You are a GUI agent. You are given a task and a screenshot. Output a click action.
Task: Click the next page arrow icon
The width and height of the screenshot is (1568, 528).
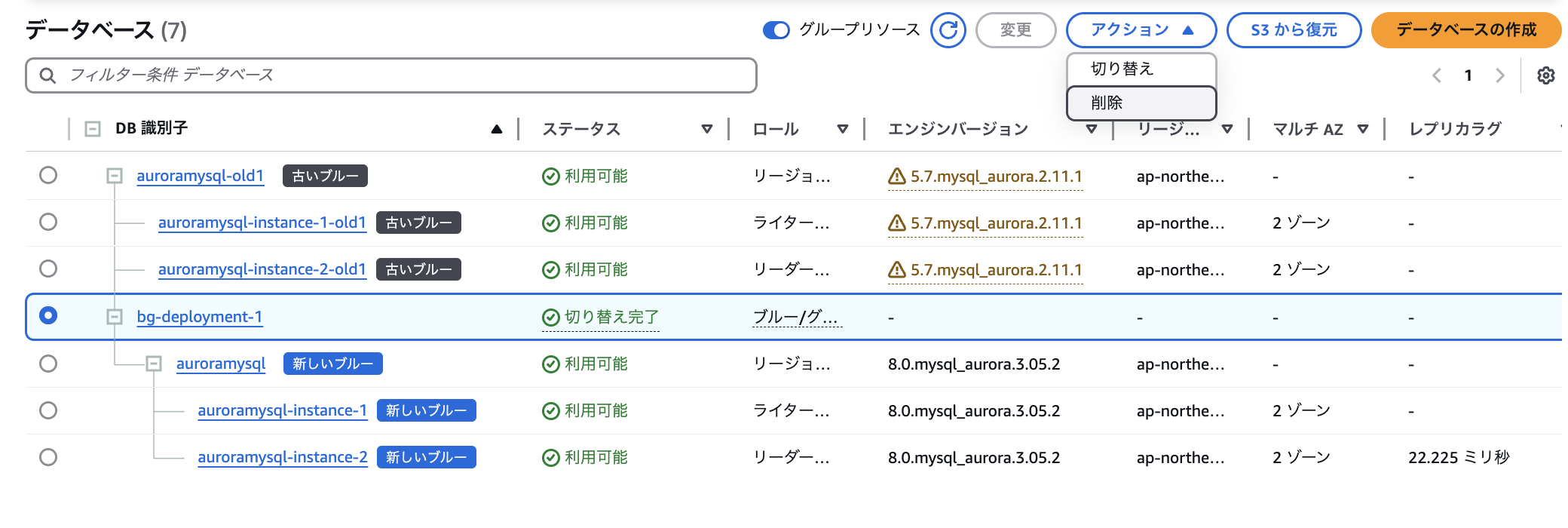coord(1499,75)
